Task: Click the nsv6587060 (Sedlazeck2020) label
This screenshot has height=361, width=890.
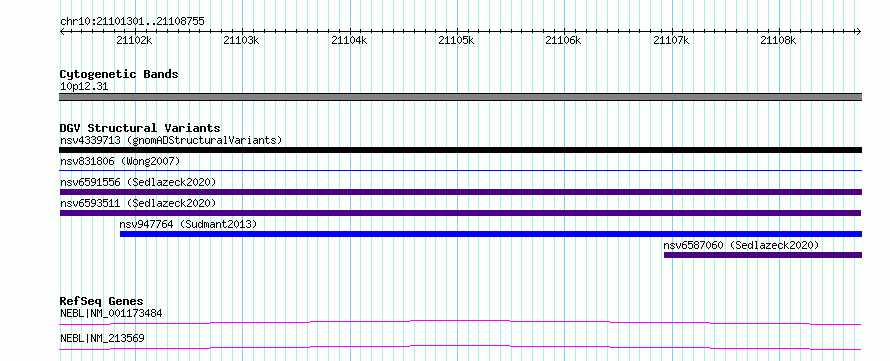Action: click(x=741, y=245)
